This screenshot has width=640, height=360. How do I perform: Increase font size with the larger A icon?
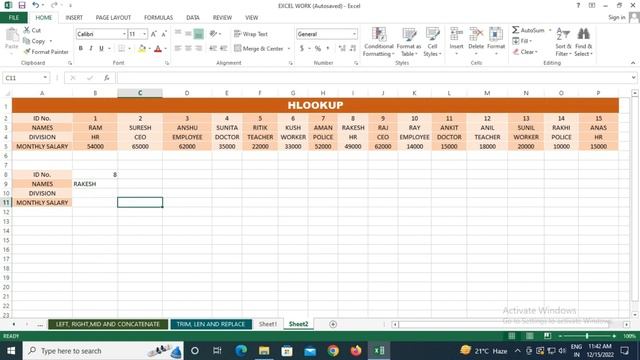(153, 34)
